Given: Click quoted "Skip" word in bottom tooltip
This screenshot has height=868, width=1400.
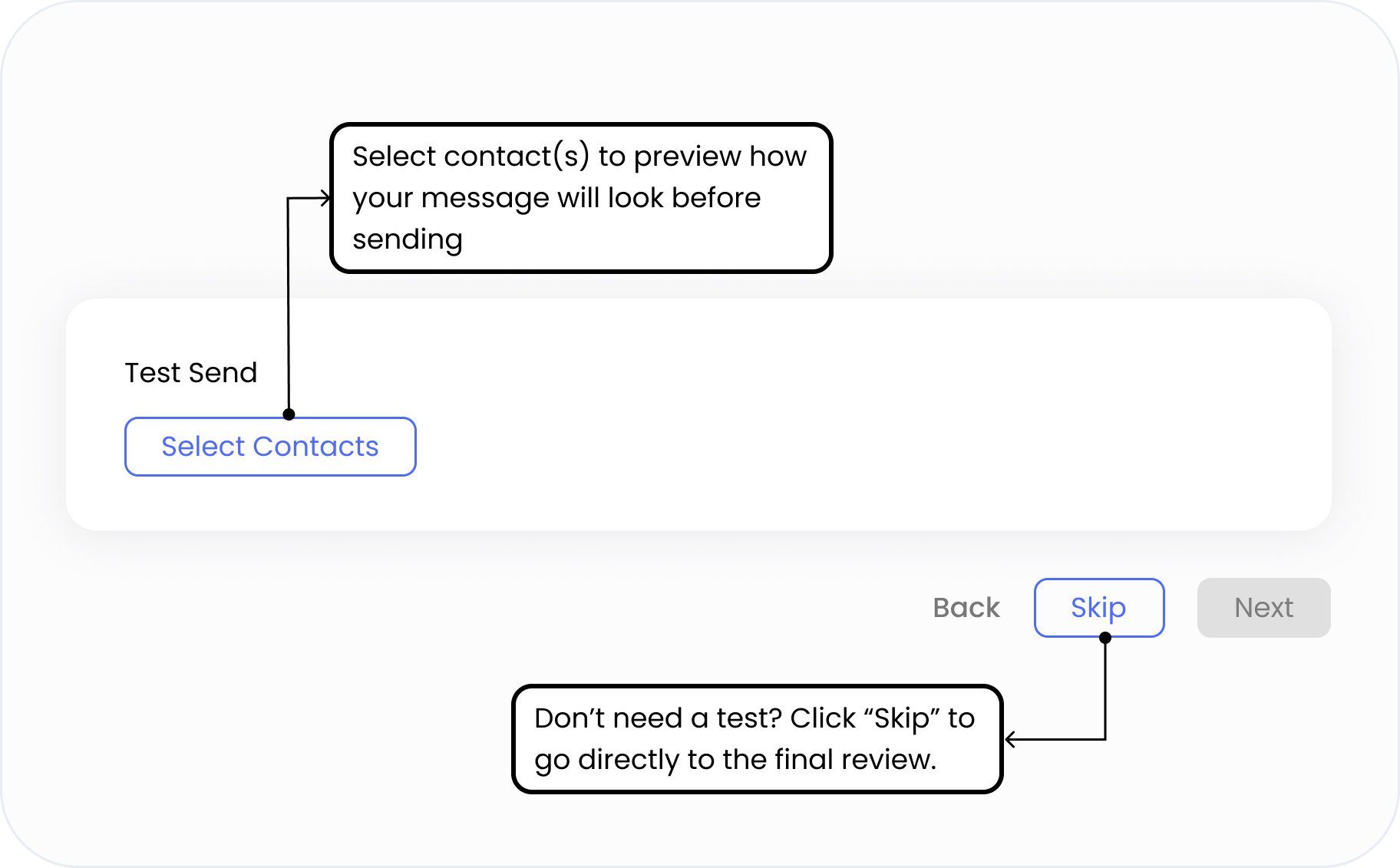Looking at the screenshot, I should (x=902, y=718).
